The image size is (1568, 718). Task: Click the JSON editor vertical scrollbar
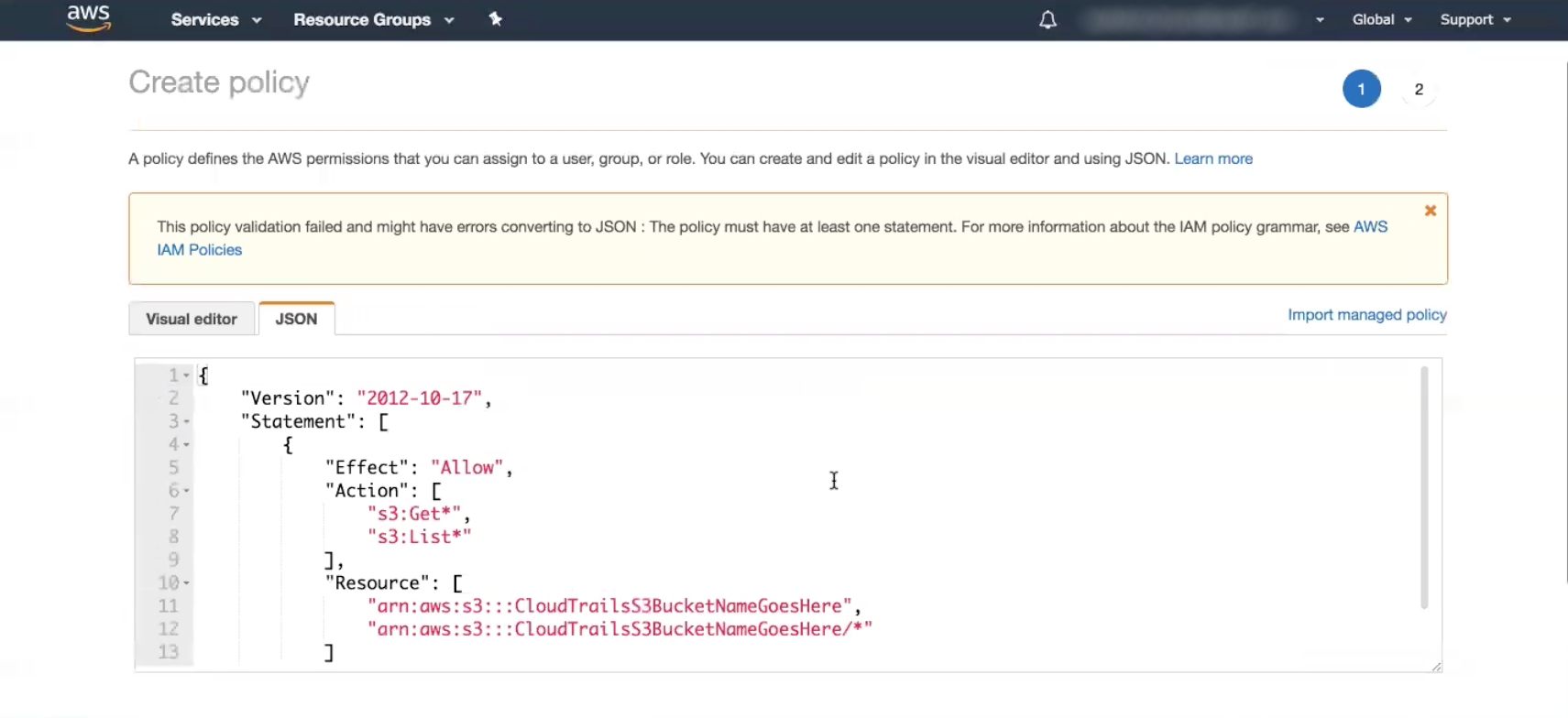point(1424,487)
